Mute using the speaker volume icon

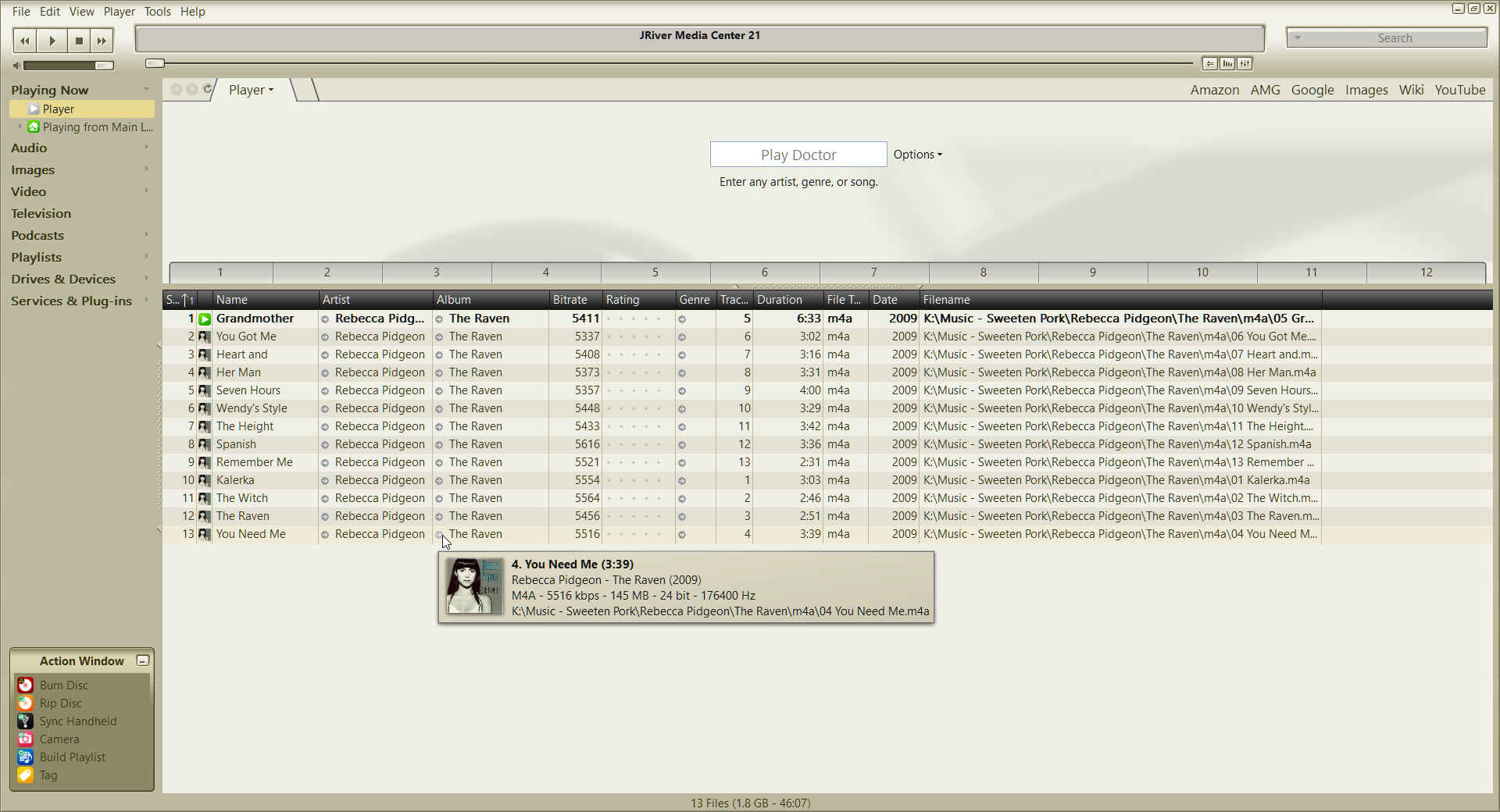[16, 66]
